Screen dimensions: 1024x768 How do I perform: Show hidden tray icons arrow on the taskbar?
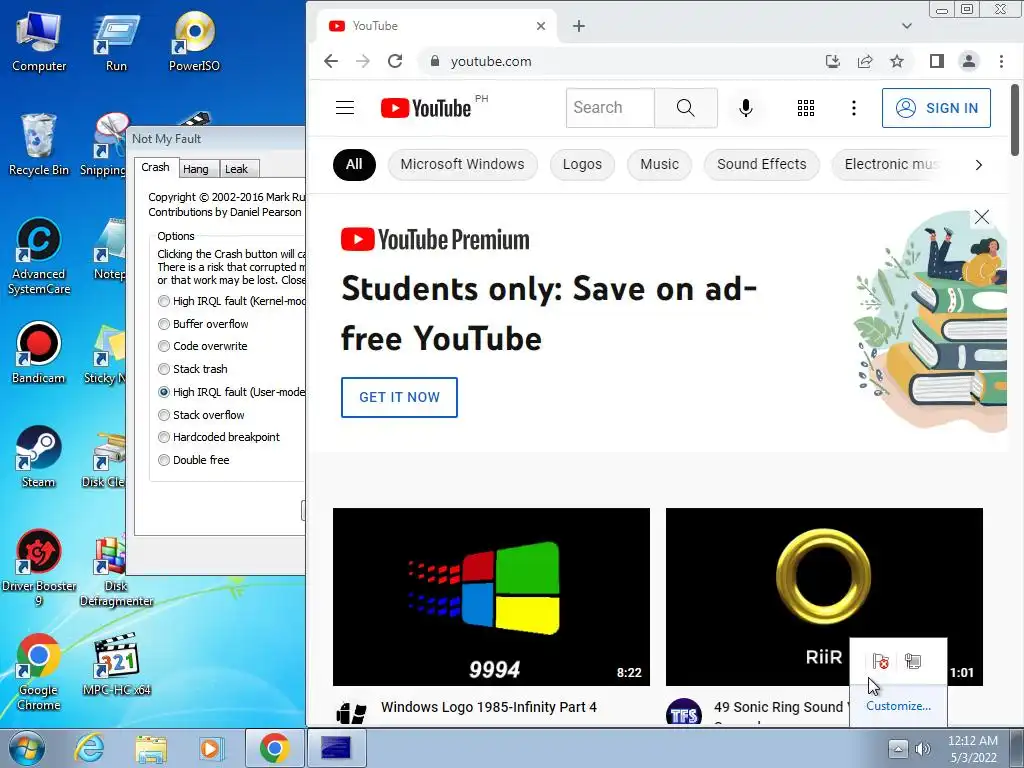897,749
